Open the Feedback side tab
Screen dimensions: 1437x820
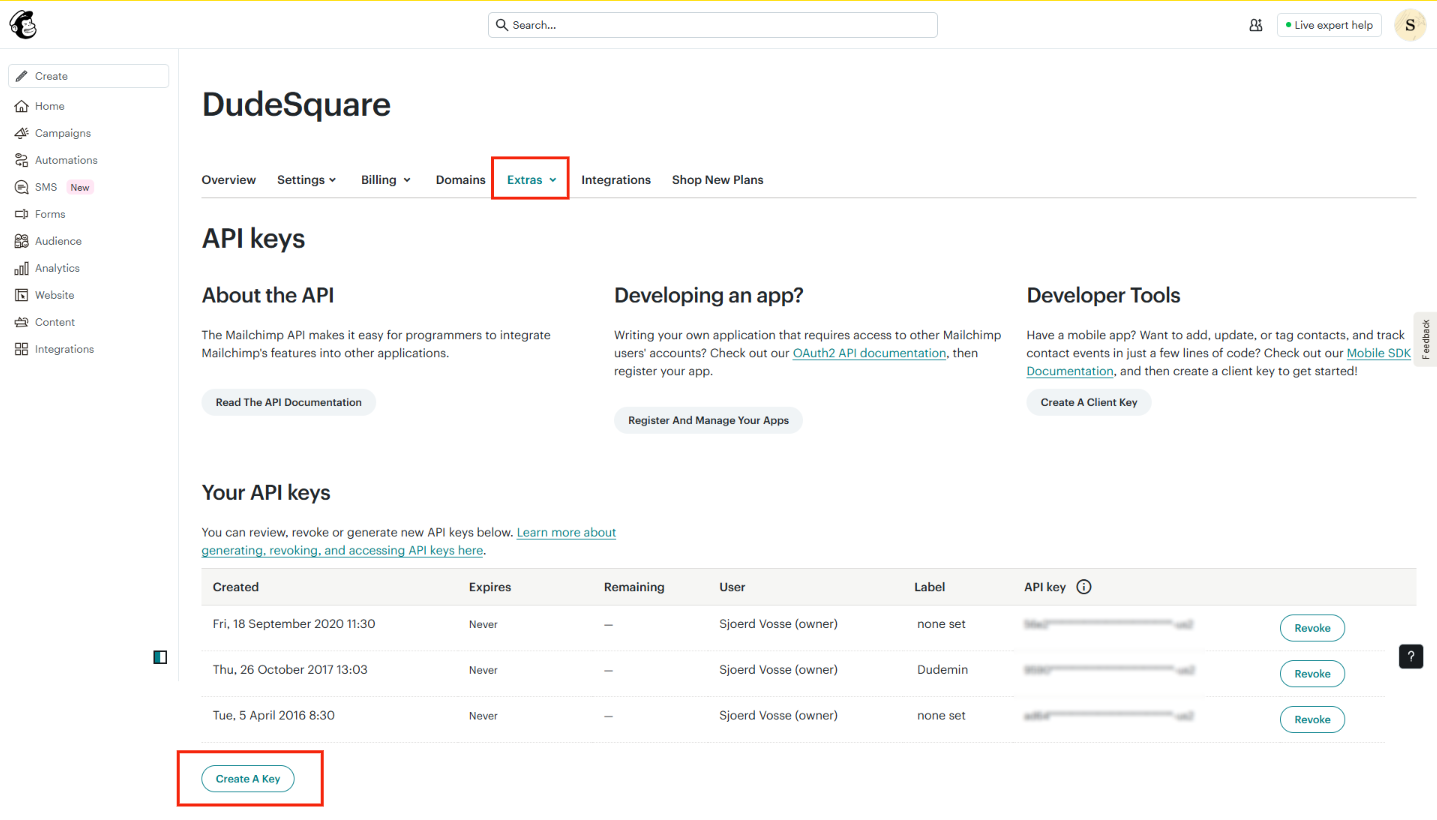1425,339
